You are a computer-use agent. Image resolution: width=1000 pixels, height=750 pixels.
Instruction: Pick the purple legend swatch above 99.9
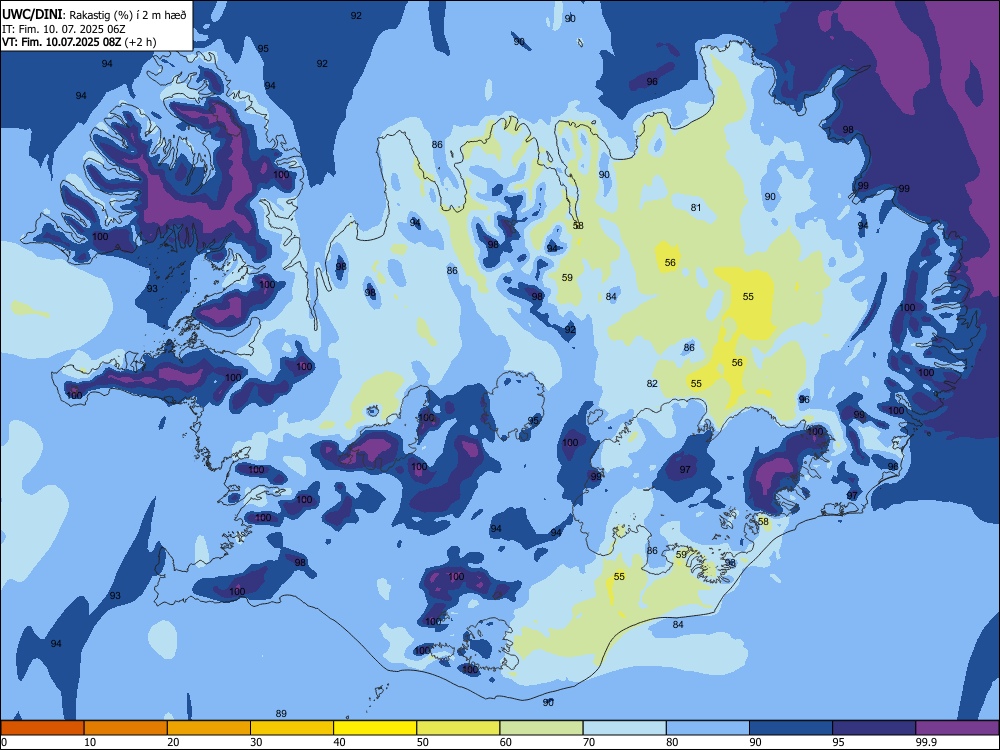click(x=957, y=728)
